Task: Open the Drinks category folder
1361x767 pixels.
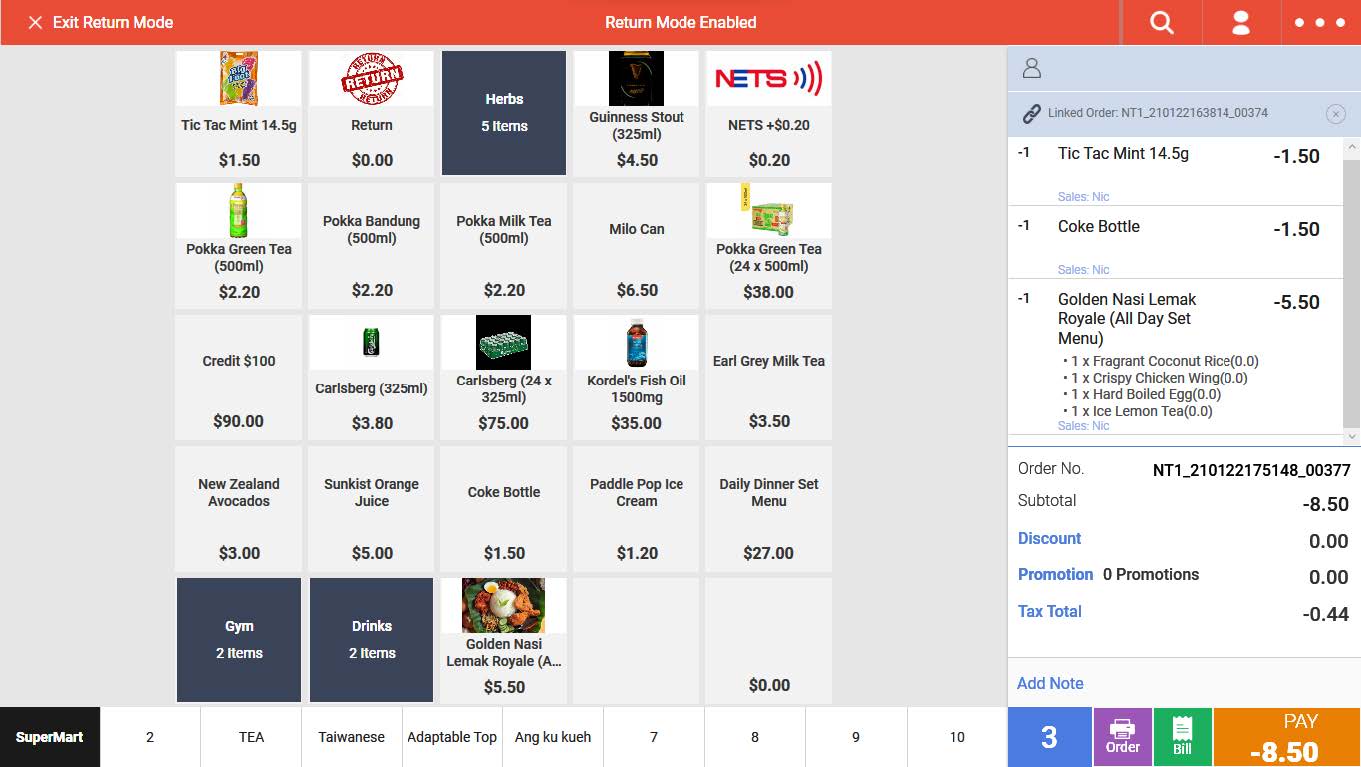Action: pyautogui.click(x=372, y=640)
